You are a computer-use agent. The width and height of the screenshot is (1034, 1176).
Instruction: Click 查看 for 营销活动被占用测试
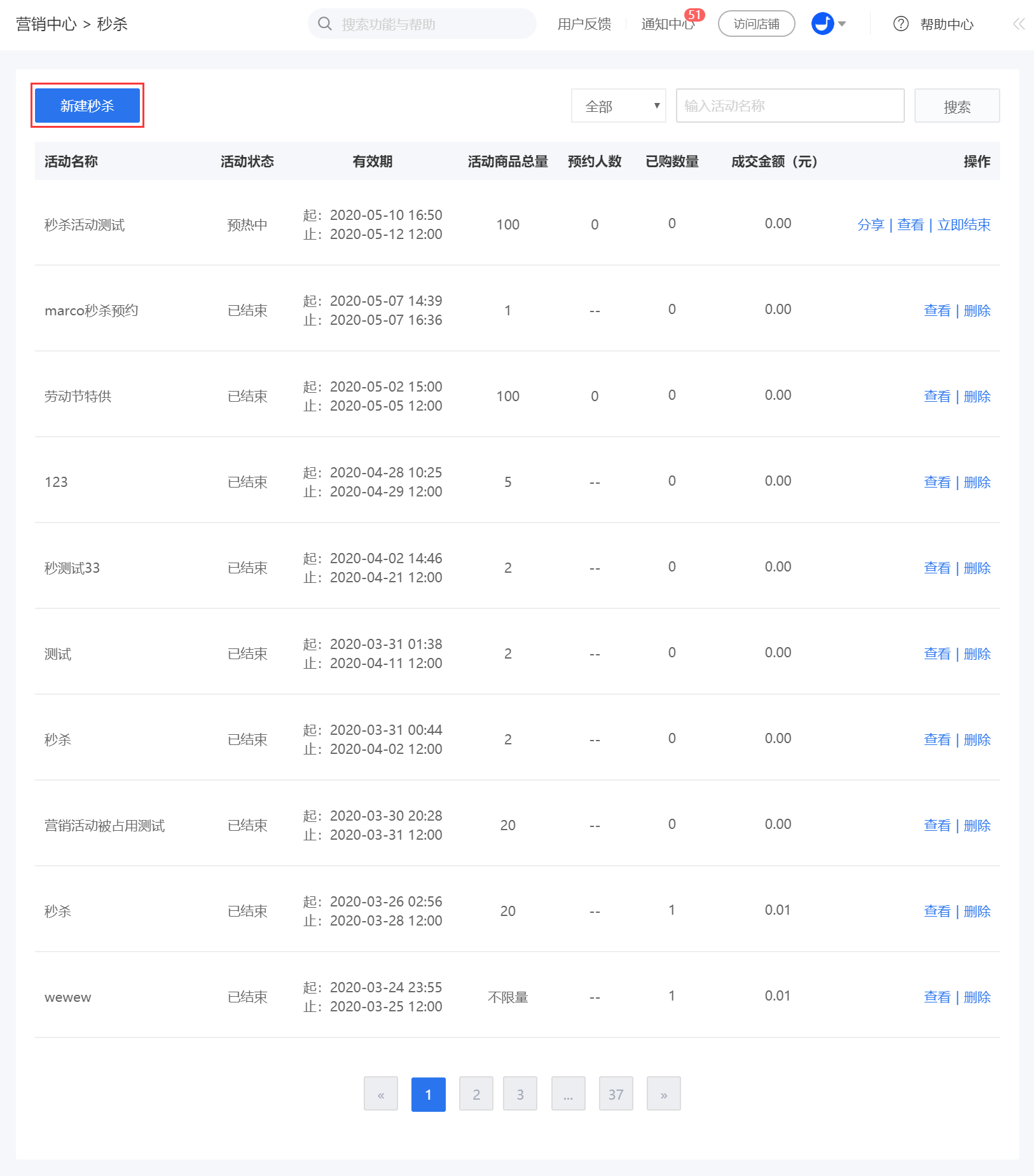[937, 825]
